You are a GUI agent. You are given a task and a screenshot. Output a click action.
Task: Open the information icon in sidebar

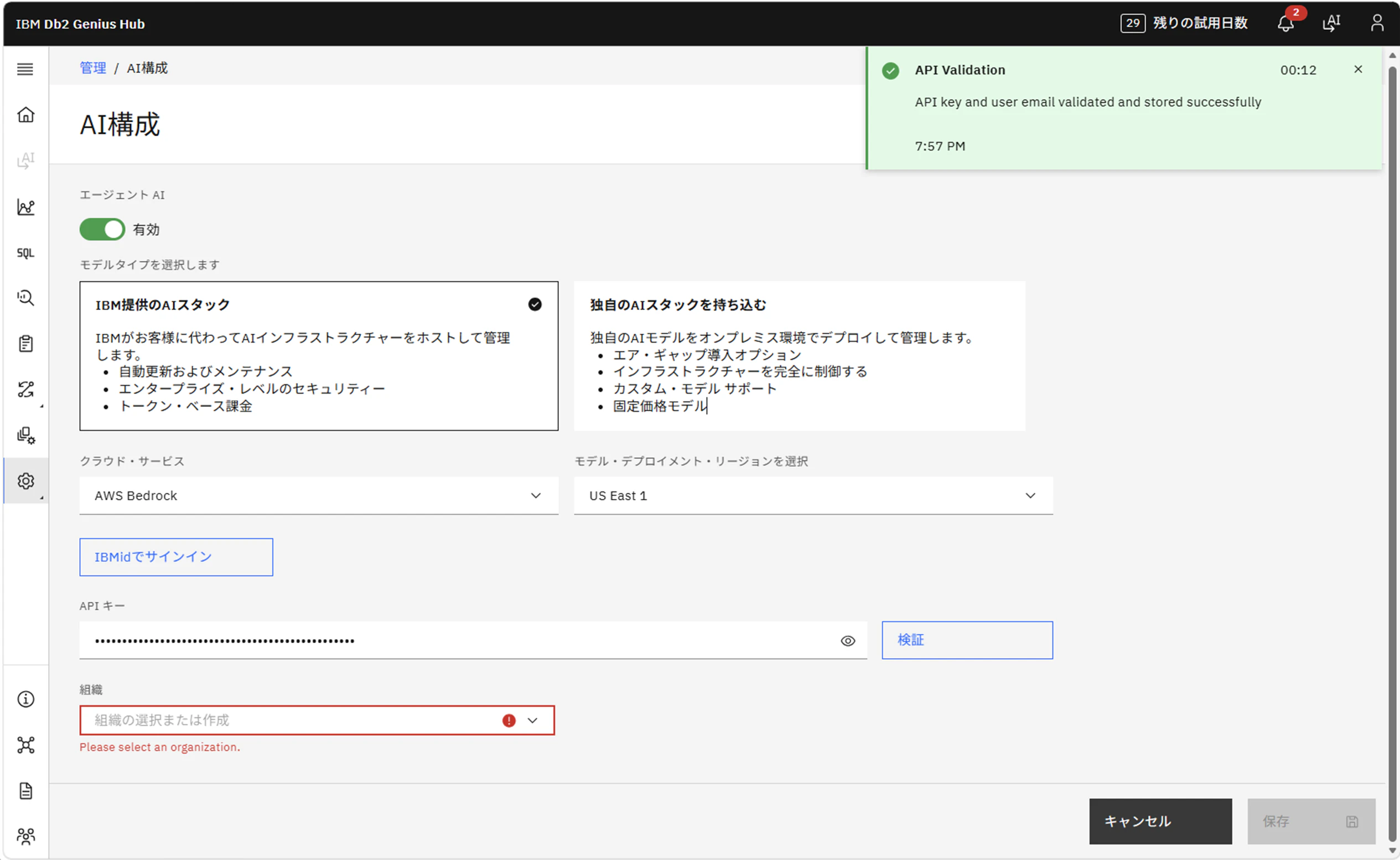point(25,699)
